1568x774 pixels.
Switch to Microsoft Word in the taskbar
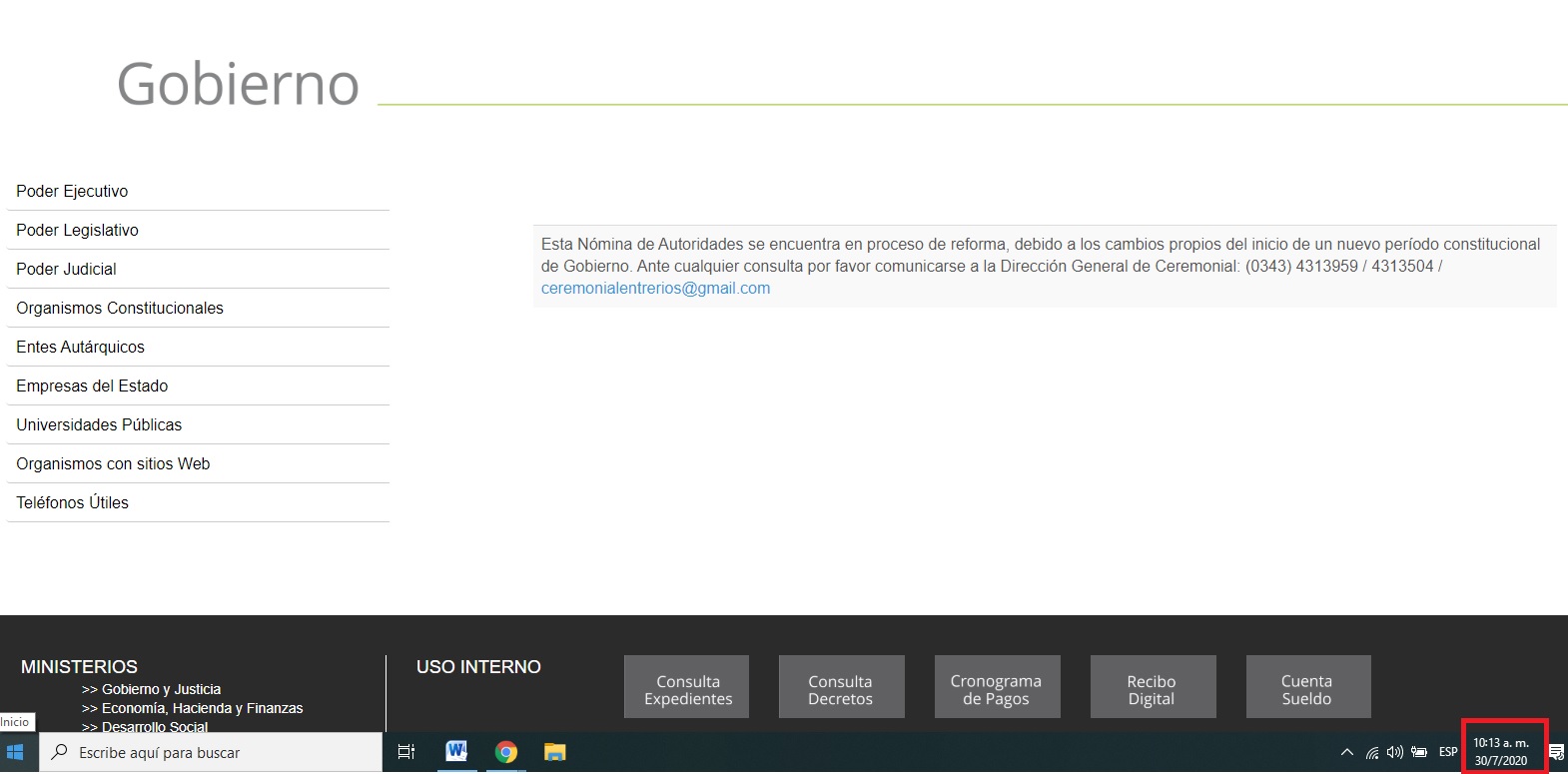point(456,752)
